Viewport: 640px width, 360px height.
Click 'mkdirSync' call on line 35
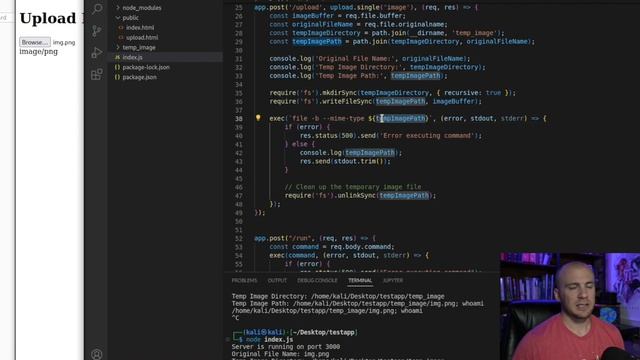point(340,93)
